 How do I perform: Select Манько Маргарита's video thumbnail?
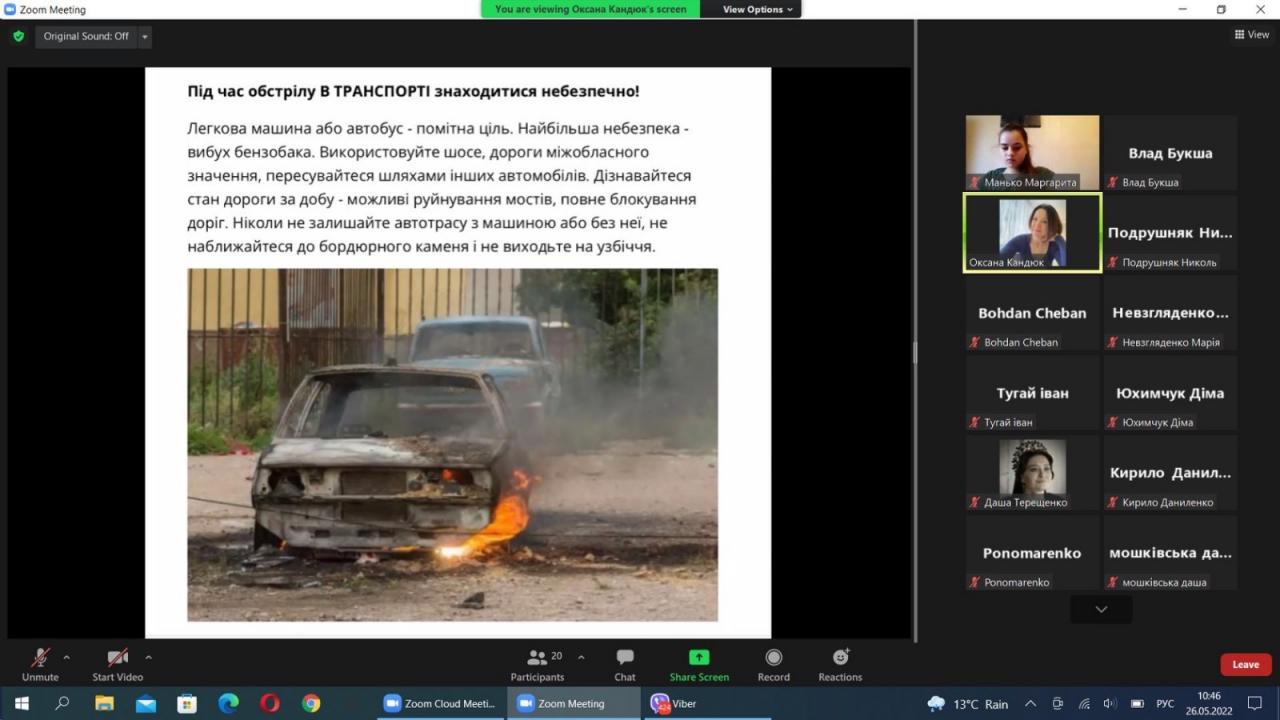pyautogui.click(x=1032, y=152)
